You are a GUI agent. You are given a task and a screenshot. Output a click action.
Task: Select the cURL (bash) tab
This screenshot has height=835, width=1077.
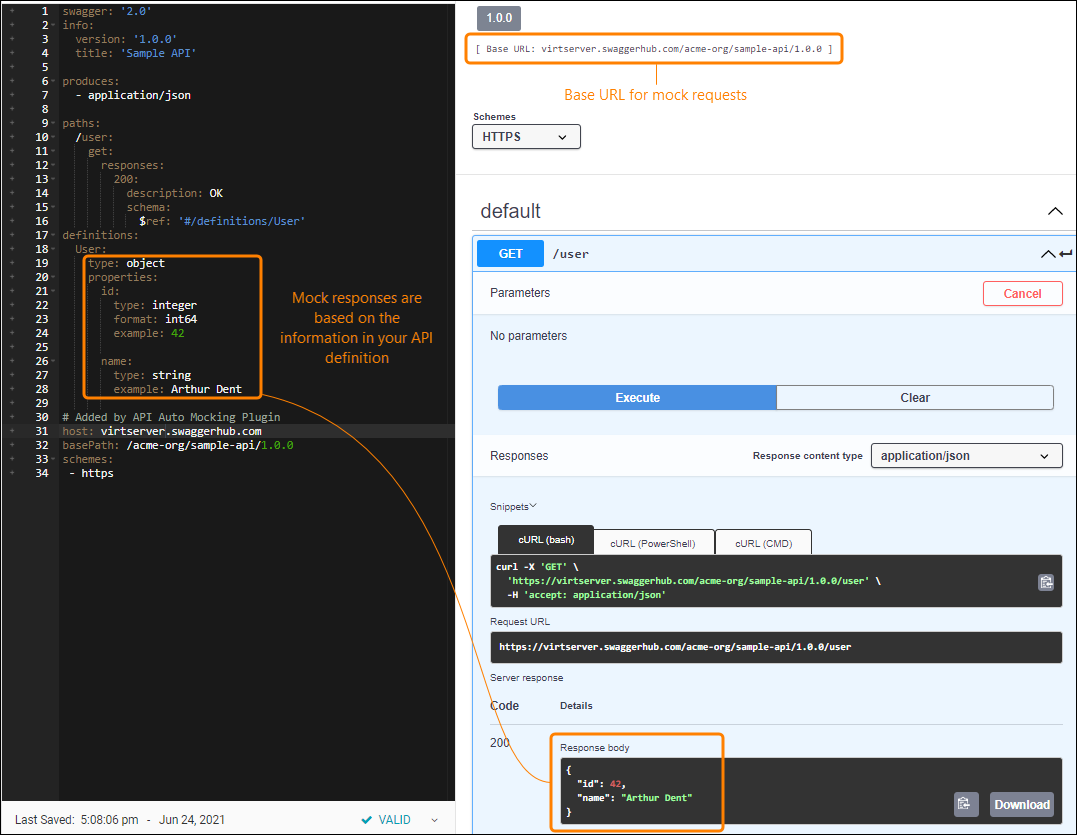click(545, 539)
